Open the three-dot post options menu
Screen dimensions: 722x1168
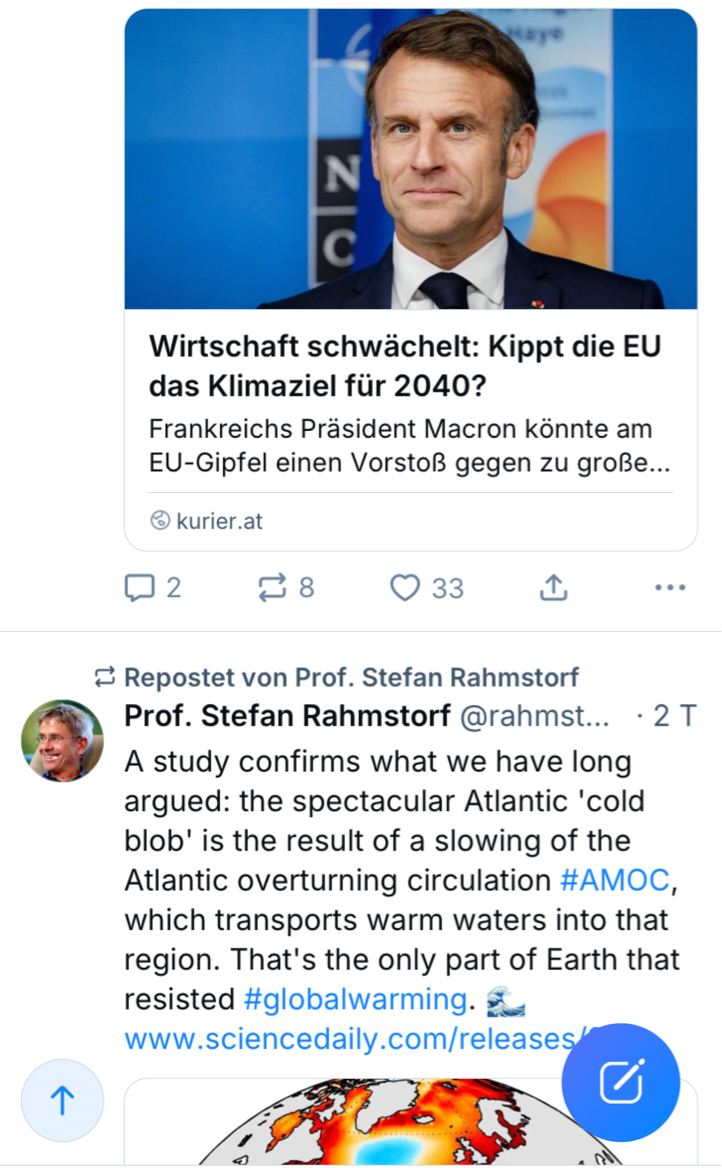click(669, 588)
